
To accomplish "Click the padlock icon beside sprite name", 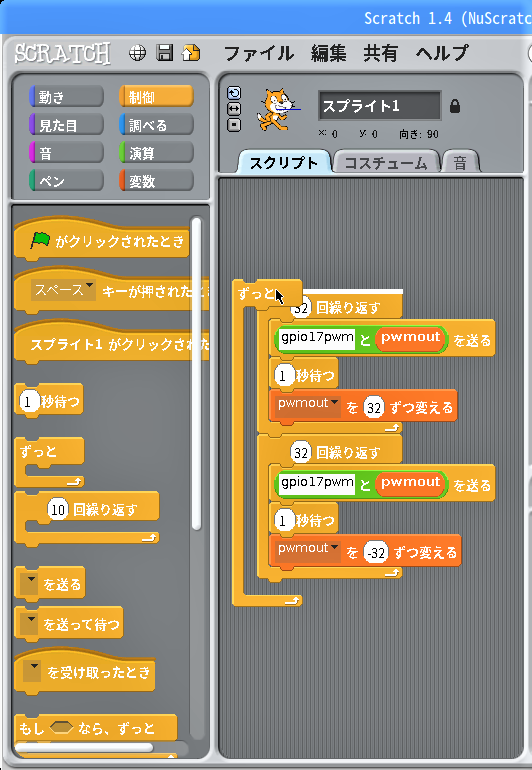I will [455, 106].
